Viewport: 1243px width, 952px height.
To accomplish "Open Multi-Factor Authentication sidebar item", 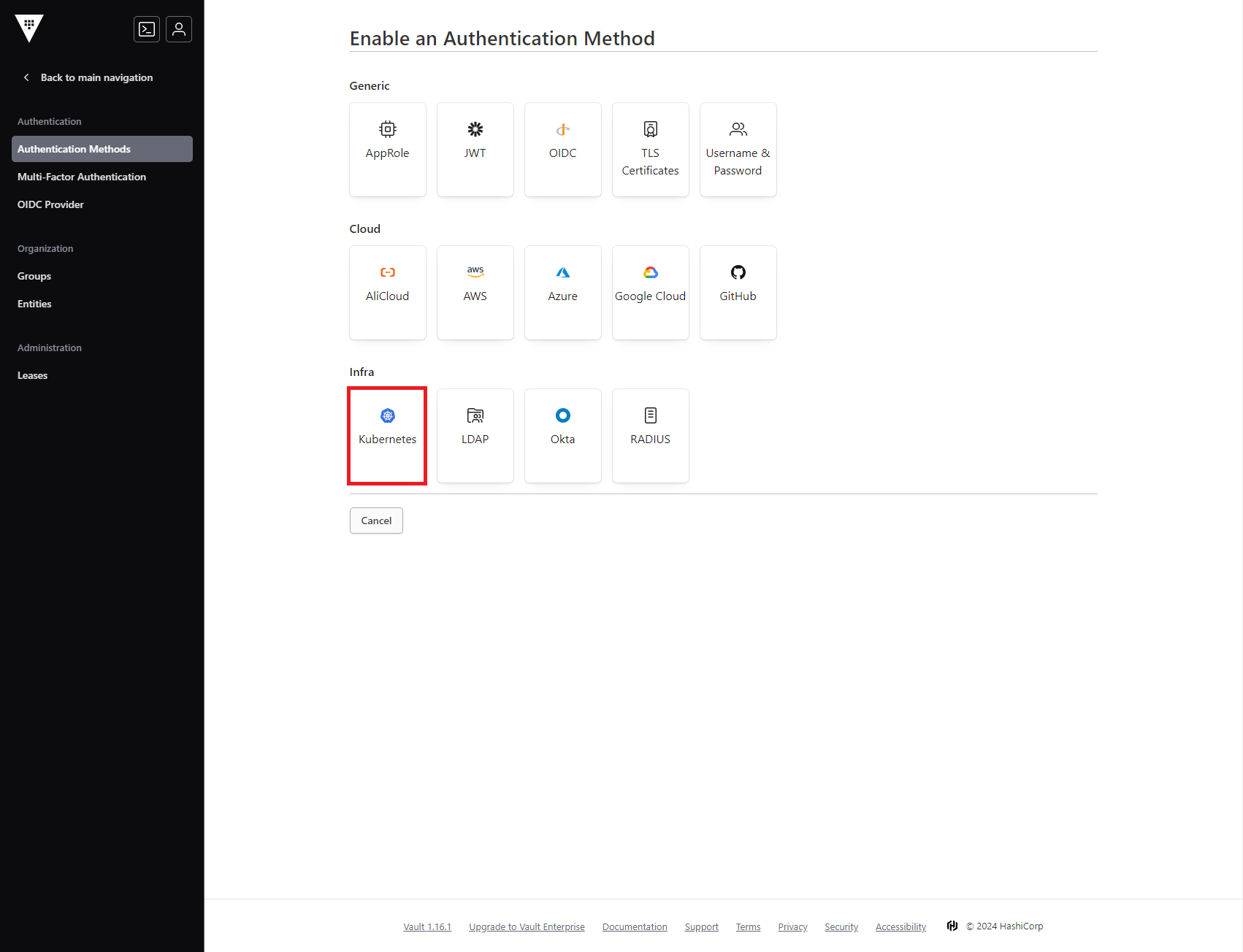I will click(x=102, y=177).
